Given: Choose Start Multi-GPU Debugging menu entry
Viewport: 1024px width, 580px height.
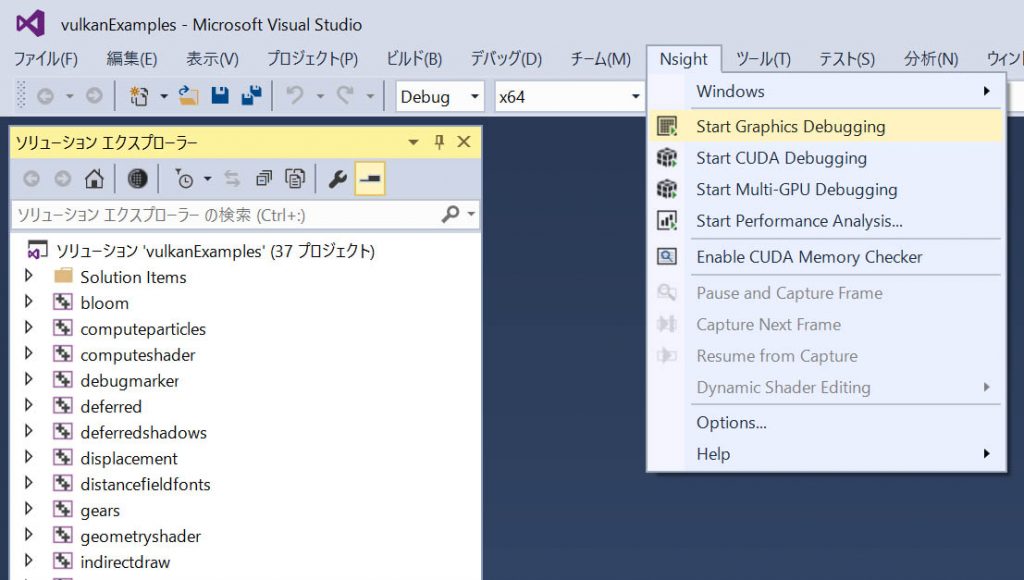Looking at the screenshot, I should tap(826, 189).
